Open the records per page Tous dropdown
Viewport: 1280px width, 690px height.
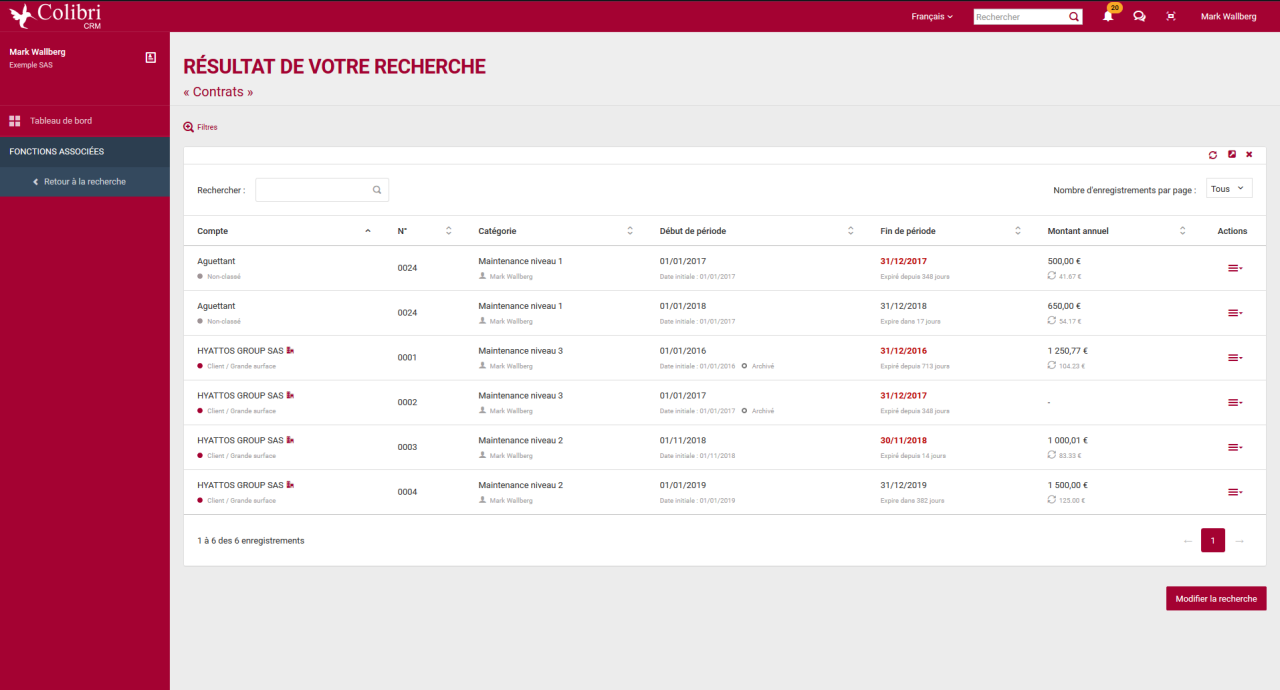click(1228, 187)
